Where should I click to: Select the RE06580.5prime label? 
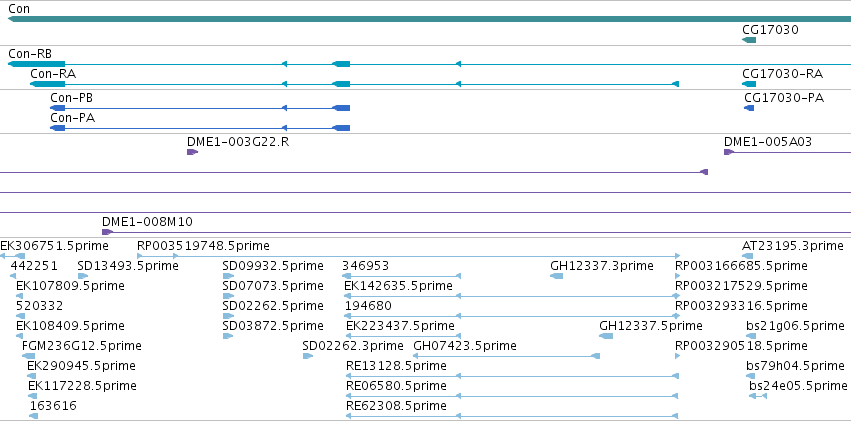tap(396, 386)
